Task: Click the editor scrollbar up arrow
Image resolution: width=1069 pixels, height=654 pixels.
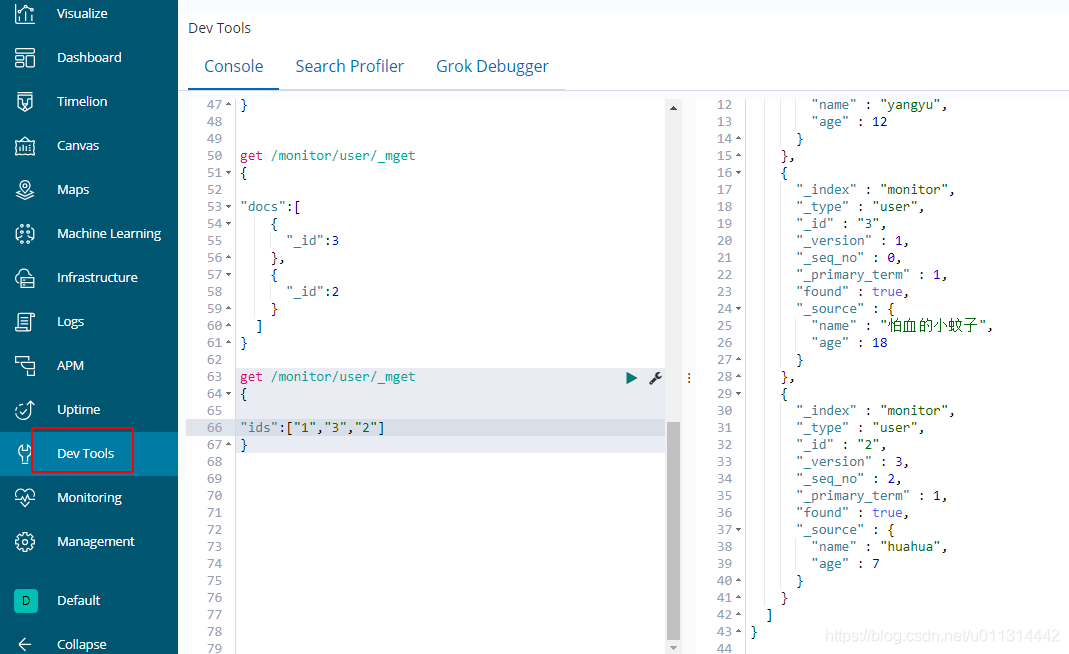Action: click(673, 108)
